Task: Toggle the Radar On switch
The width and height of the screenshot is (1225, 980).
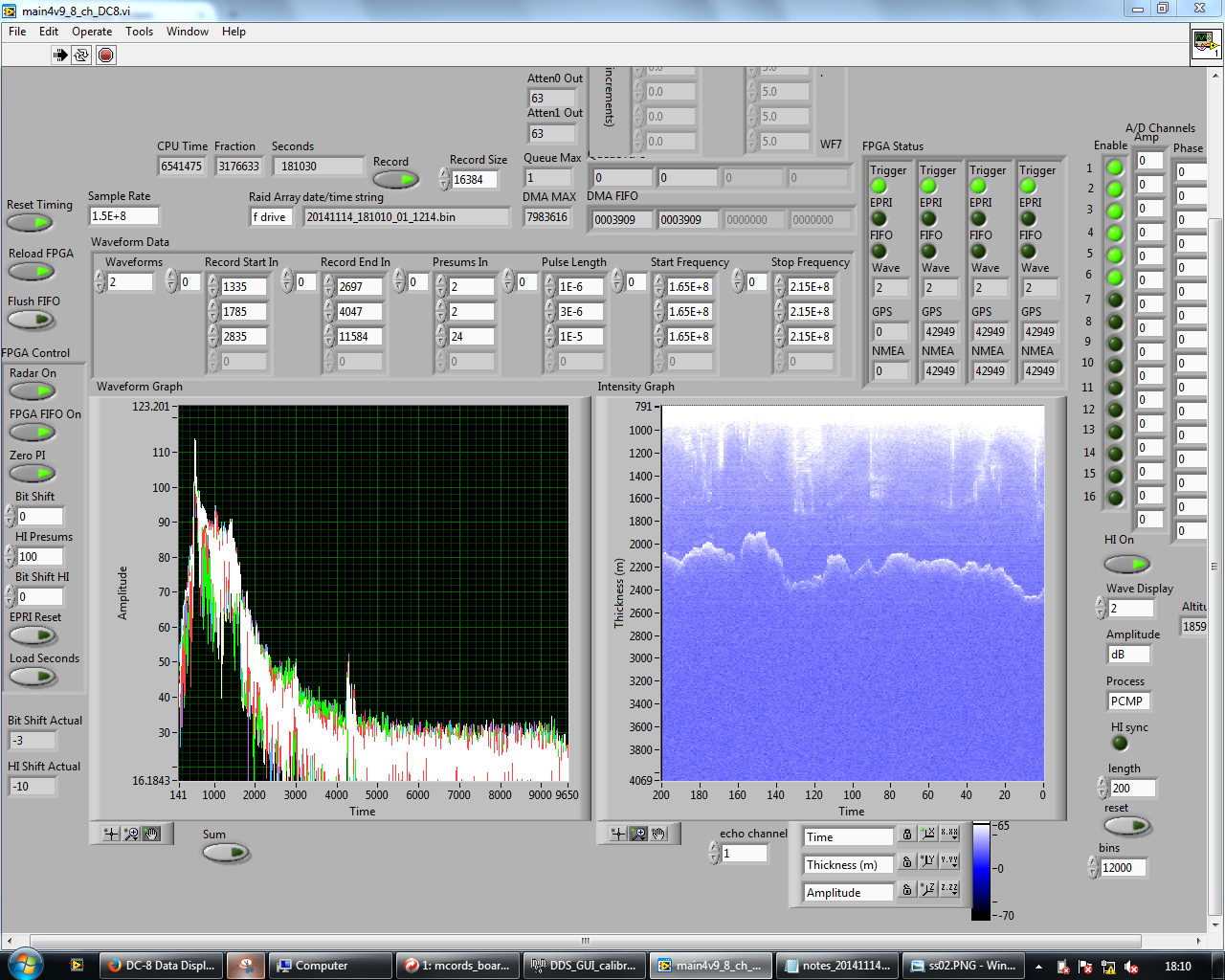Action: 33,390
